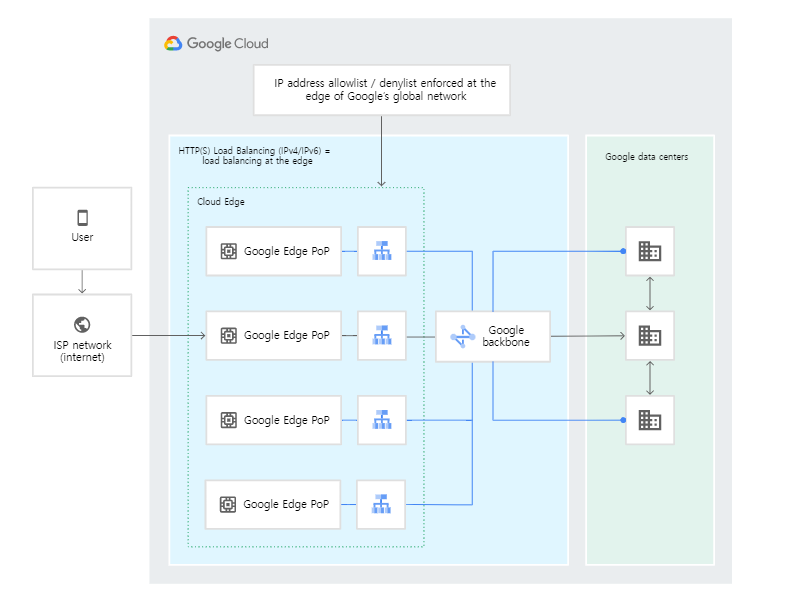Select the bottom data center building icon
This screenshot has height=590, width=798.
650,420
